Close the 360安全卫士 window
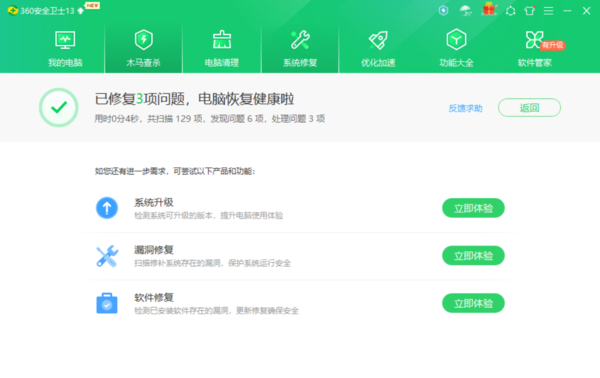The width and height of the screenshot is (600, 378). 586,11
